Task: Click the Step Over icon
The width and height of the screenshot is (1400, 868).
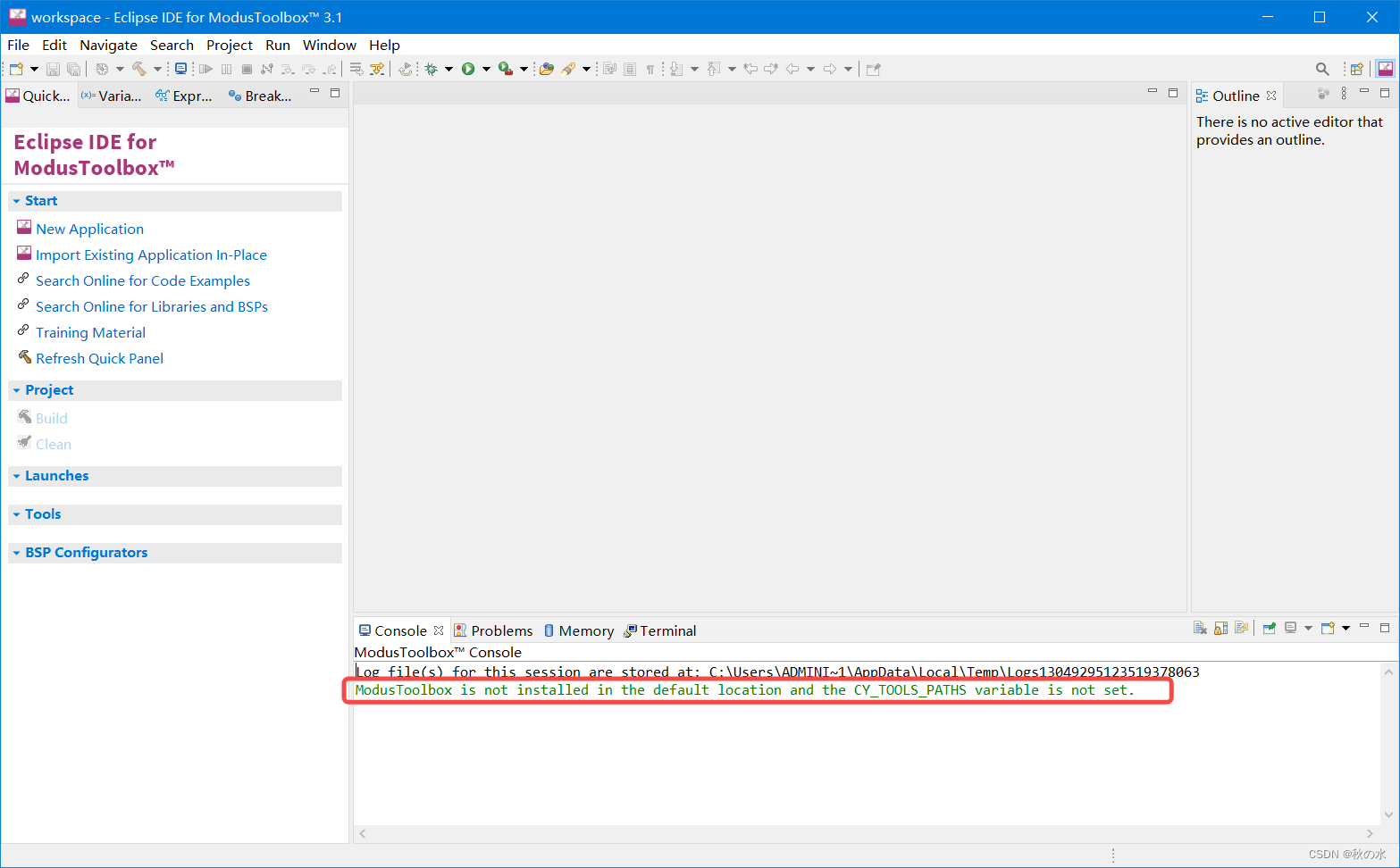Action: [x=308, y=69]
